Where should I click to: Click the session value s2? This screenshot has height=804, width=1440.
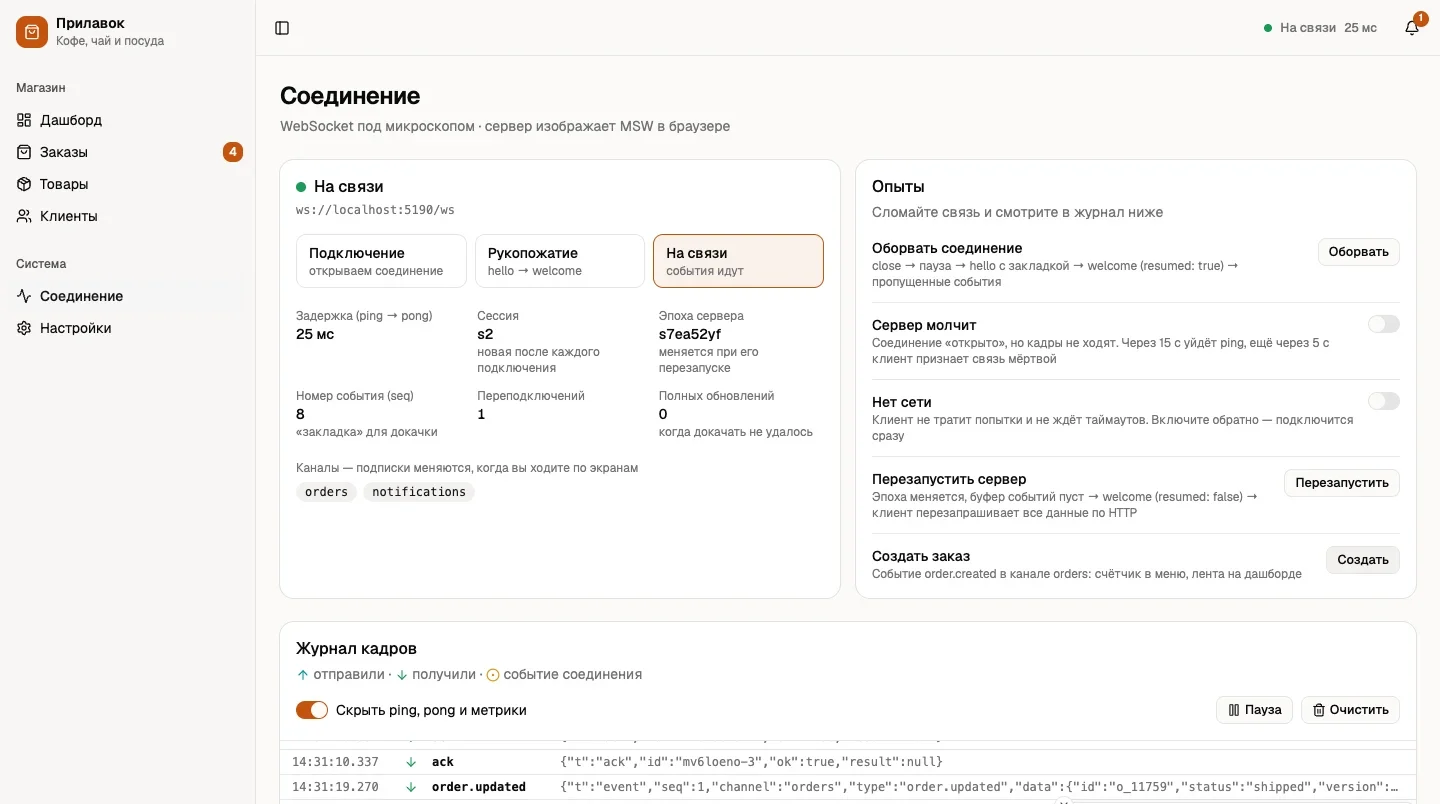pos(485,334)
